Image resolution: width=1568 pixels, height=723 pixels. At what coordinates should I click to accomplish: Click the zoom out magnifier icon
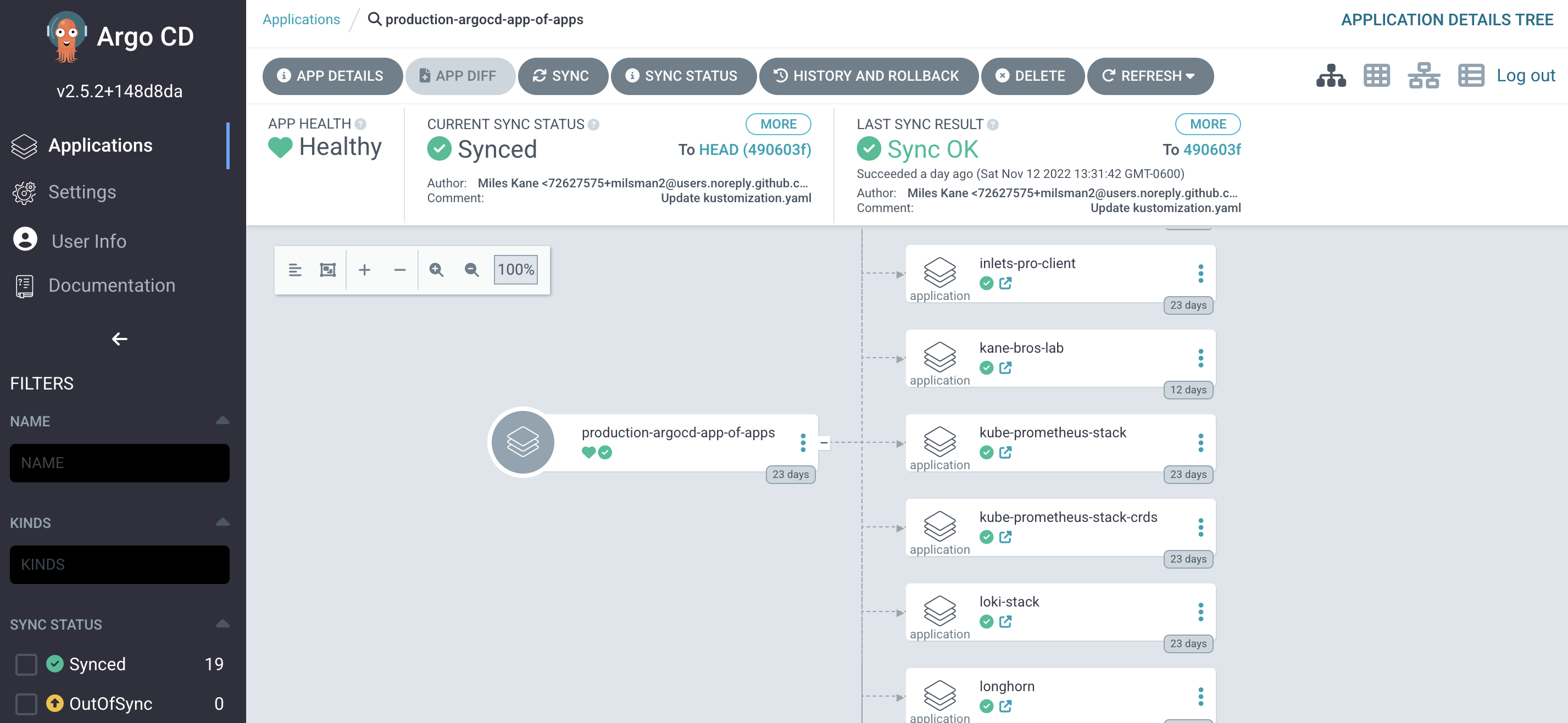pos(471,270)
